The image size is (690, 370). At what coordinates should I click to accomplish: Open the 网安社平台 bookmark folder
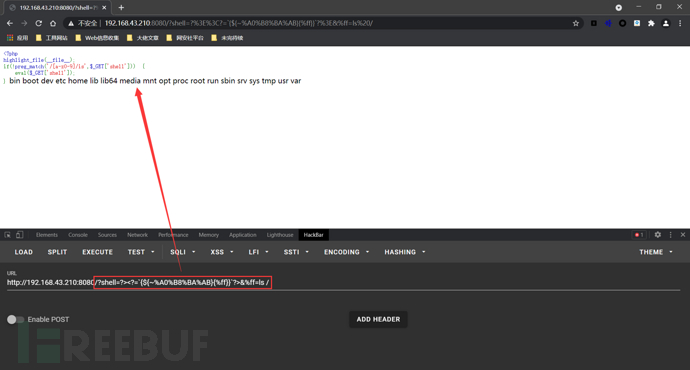tap(185, 38)
